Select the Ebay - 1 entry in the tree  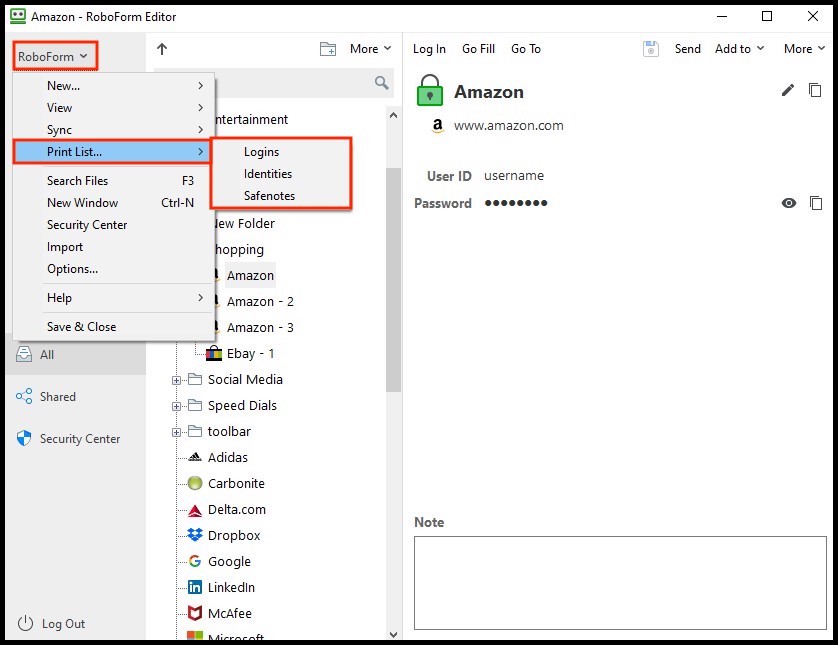click(250, 353)
